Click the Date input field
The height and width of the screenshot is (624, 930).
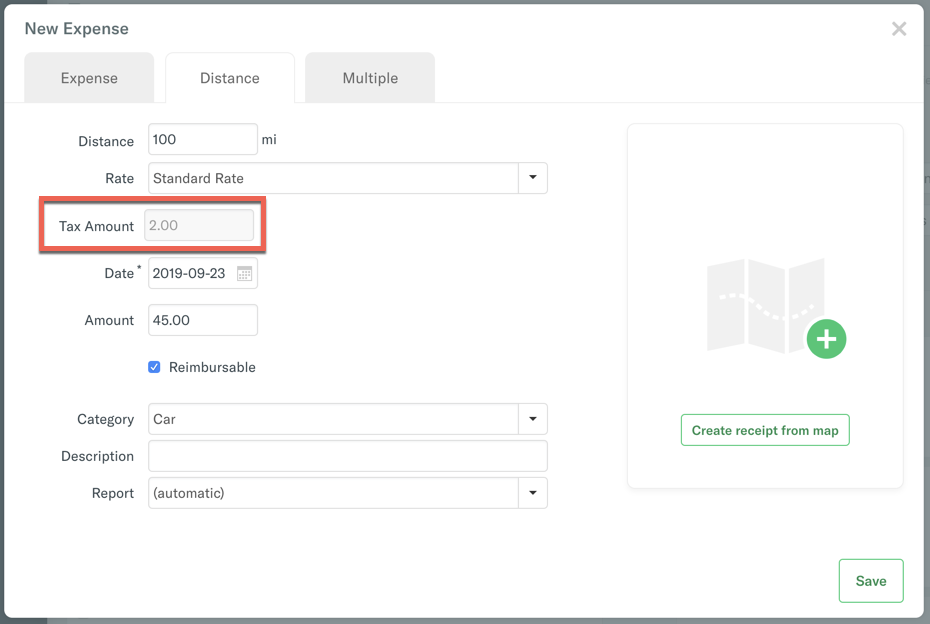[192, 273]
